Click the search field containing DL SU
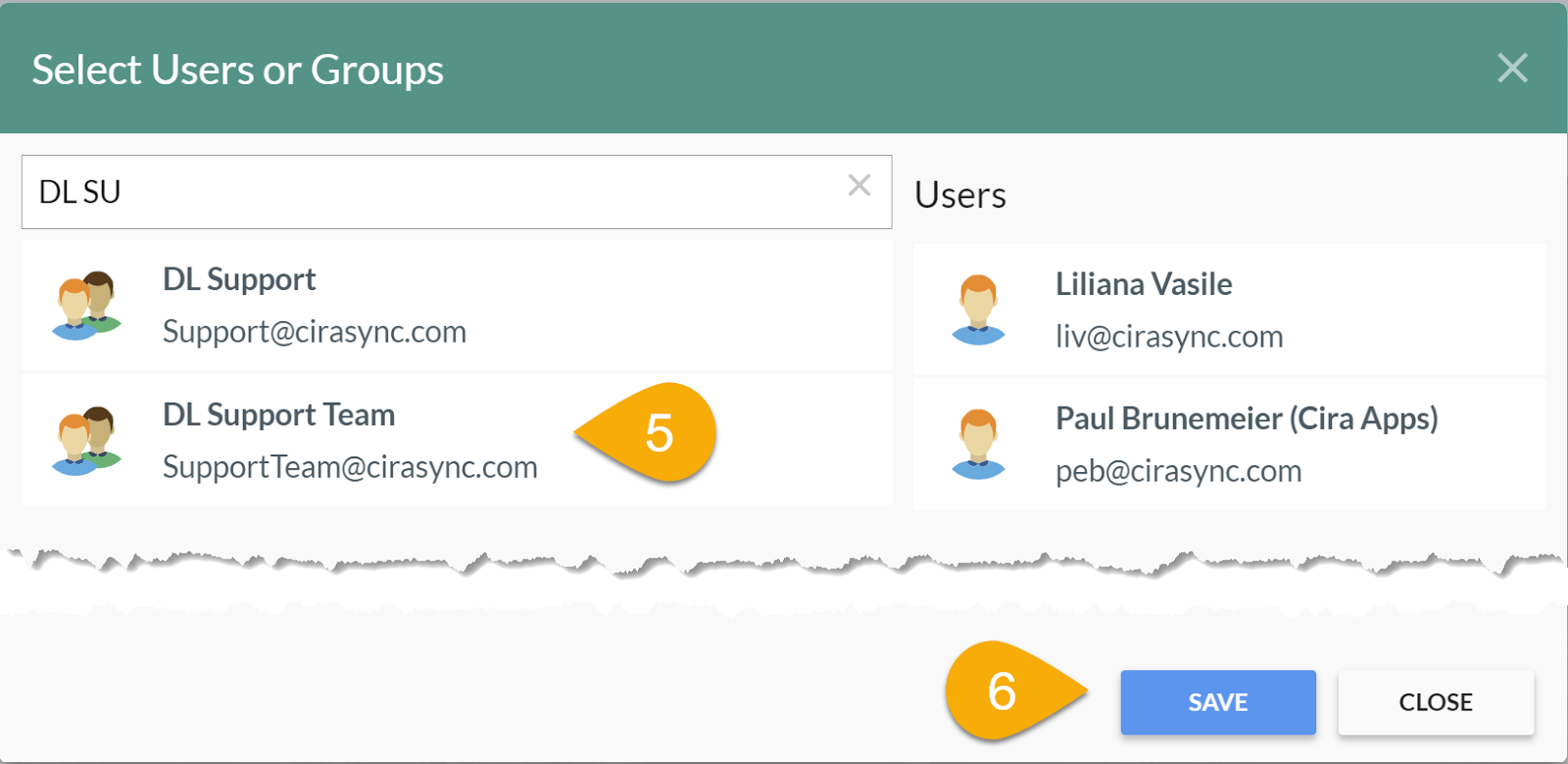The image size is (1568, 764). (431, 192)
